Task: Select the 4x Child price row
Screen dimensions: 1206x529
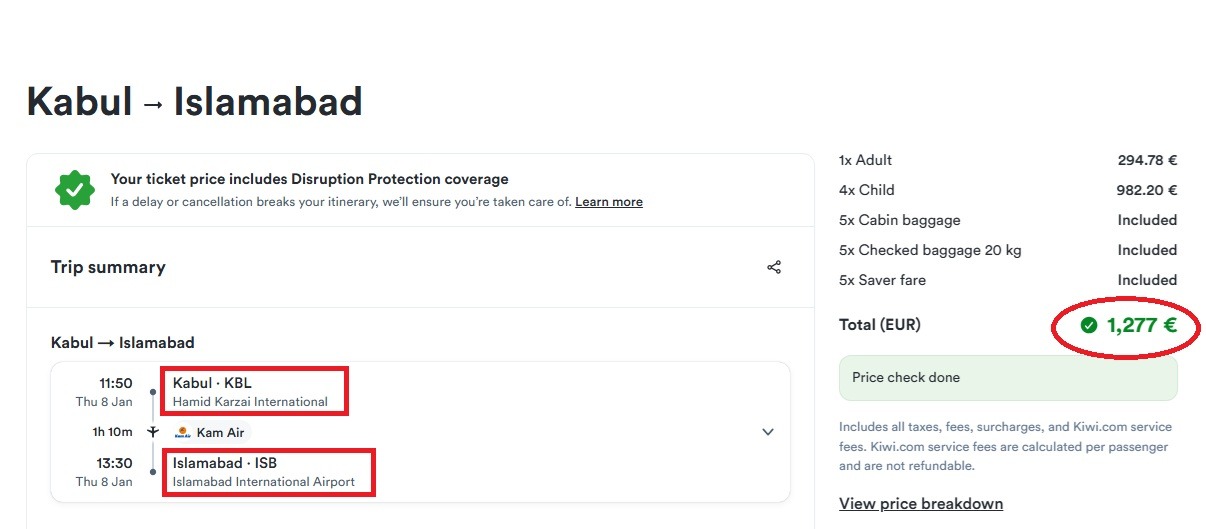Action: pos(1008,190)
